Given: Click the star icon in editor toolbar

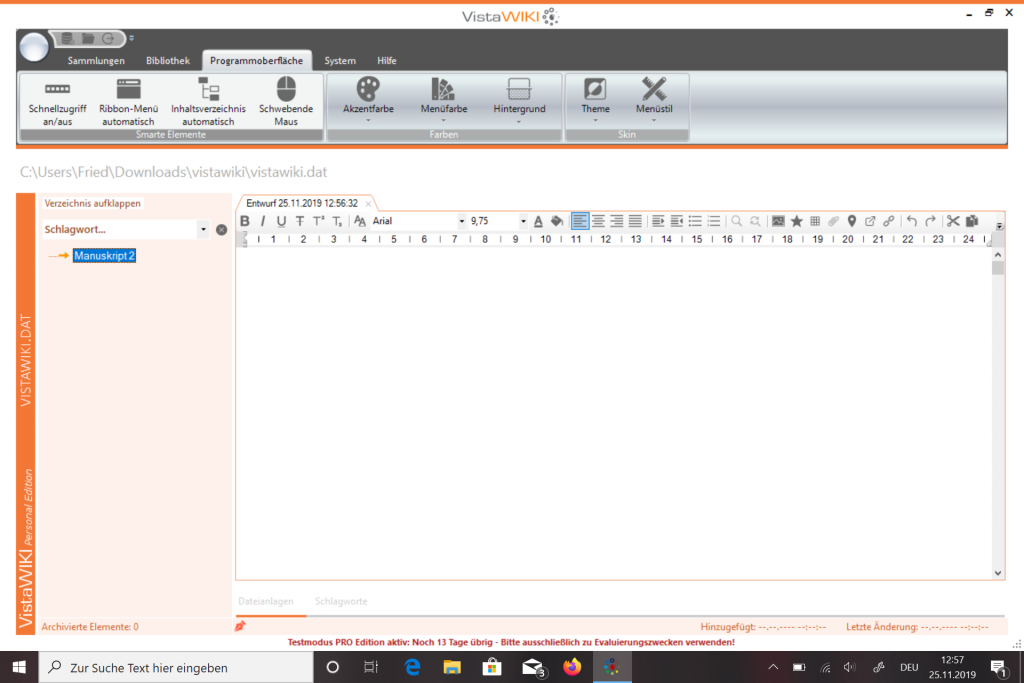Looking at the screenshot, I should coord(797,221).
